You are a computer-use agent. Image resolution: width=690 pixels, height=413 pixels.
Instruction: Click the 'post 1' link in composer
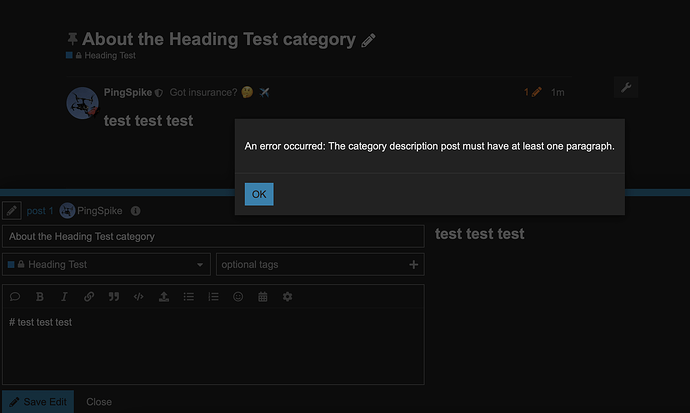(x=40, y=211)
